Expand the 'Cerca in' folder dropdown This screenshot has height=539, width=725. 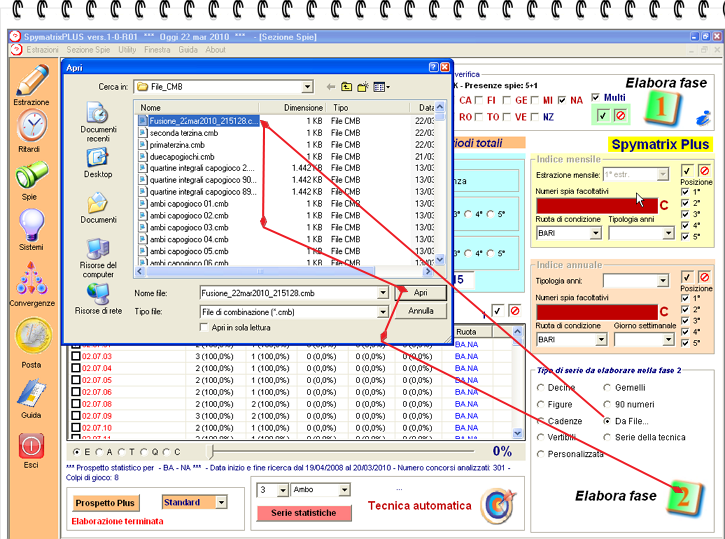click(307, 87)
